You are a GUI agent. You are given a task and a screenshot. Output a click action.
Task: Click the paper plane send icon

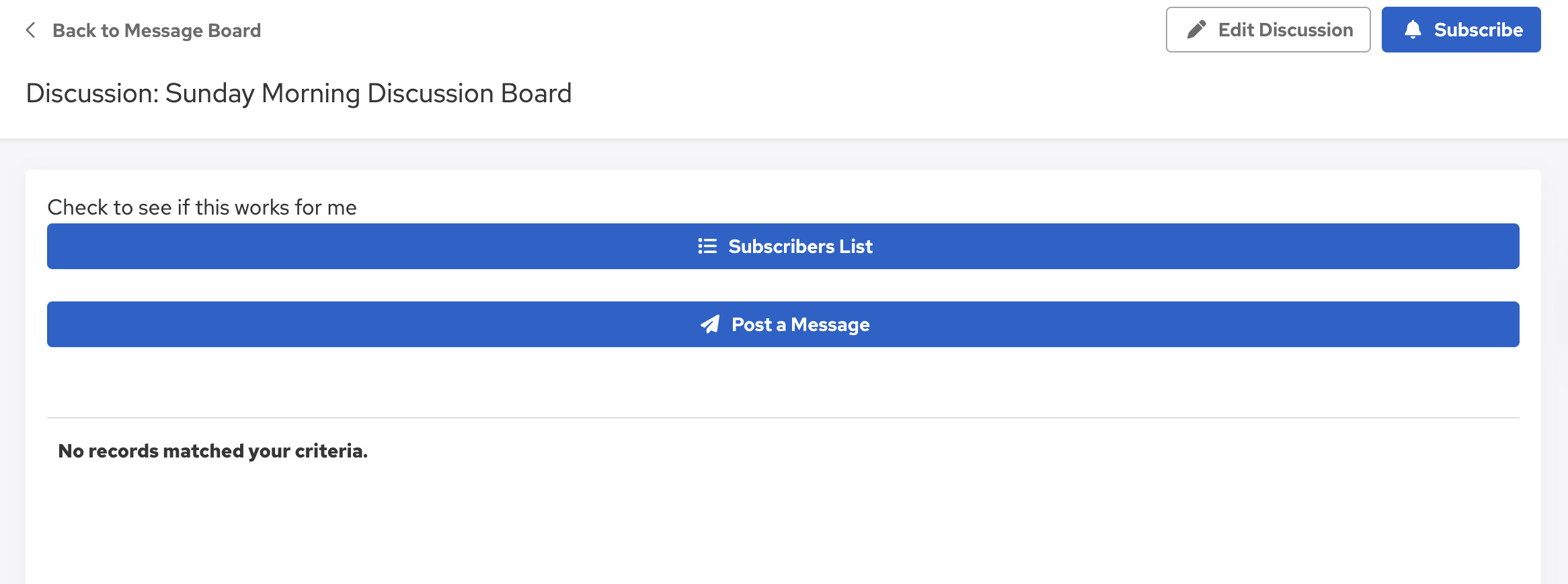[x=710, y=324]
